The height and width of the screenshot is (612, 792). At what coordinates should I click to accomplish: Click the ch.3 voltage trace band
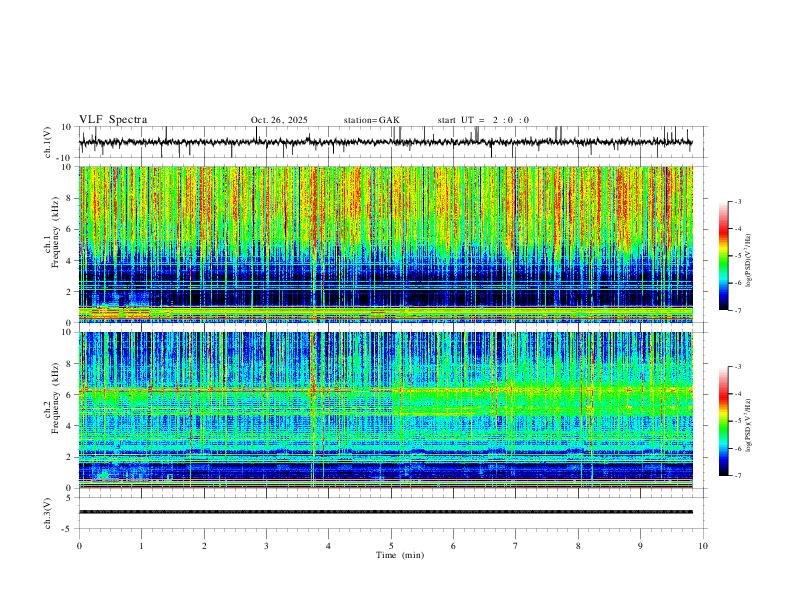tap(385, 512)
